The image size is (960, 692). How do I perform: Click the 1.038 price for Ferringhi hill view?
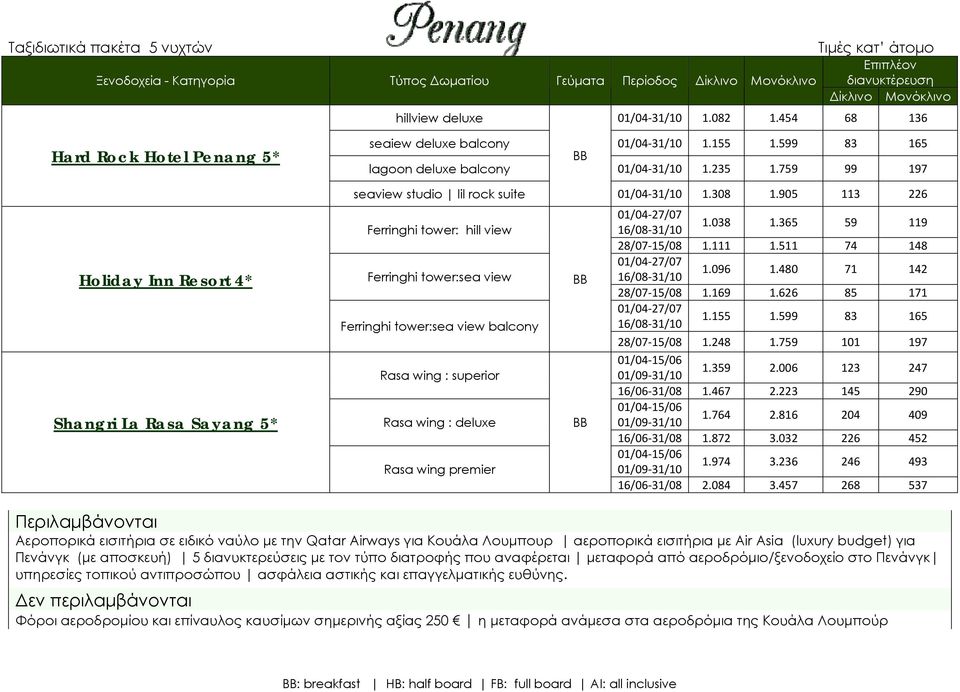tap(716, 222)
